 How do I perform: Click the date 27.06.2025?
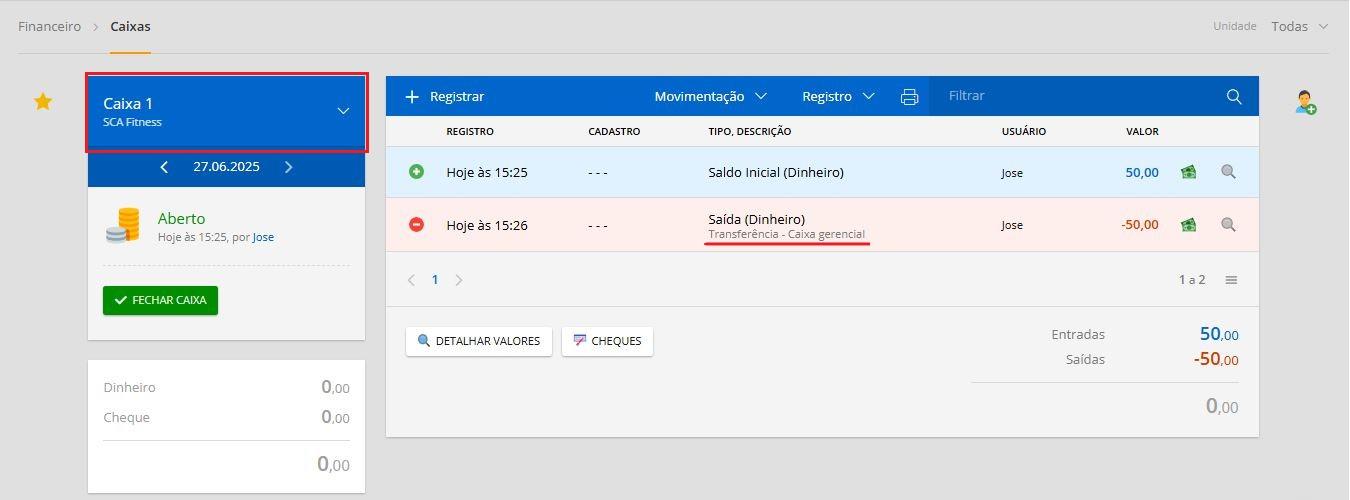226,167
